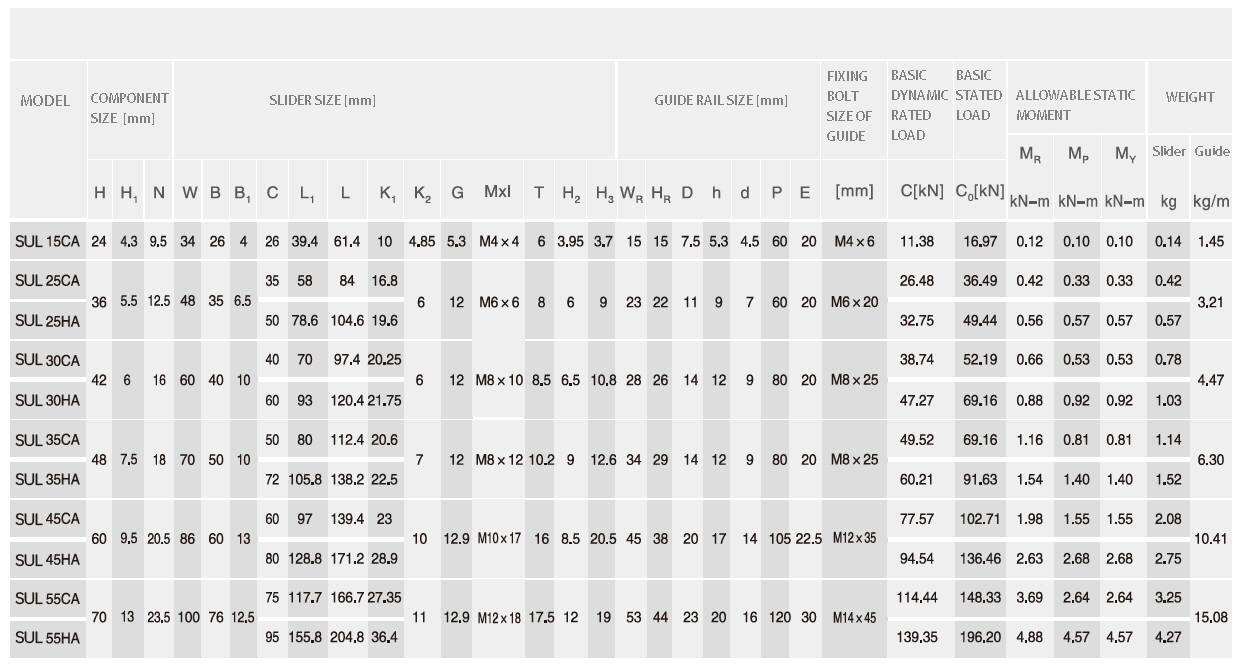Click the 11.38 dynamic load value
This screenshot has width=1246, height=665.
[x=916, y=242]
